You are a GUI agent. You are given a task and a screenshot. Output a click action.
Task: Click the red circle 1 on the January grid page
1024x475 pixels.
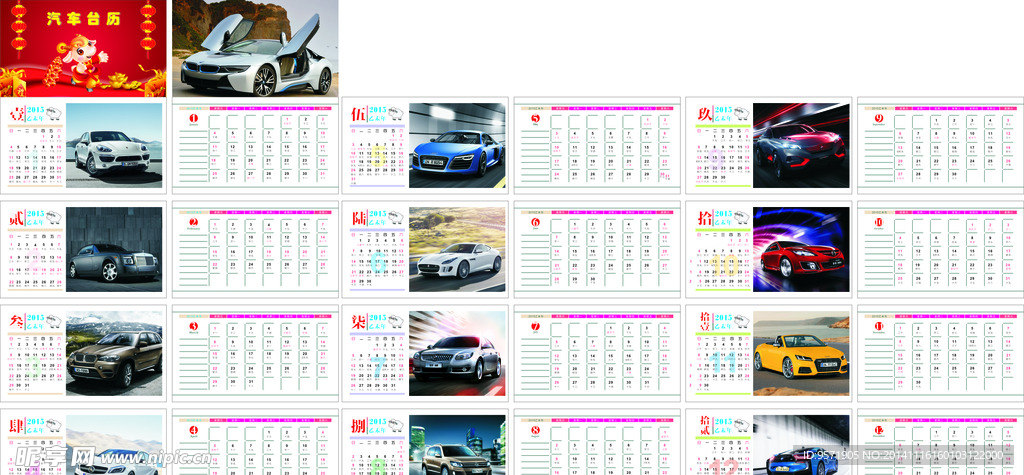tap(193, 118)
